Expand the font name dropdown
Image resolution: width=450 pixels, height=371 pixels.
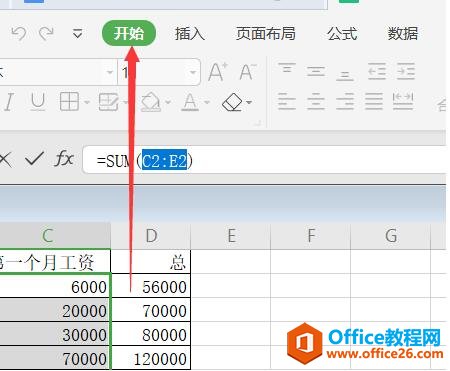tap(109, 72)
